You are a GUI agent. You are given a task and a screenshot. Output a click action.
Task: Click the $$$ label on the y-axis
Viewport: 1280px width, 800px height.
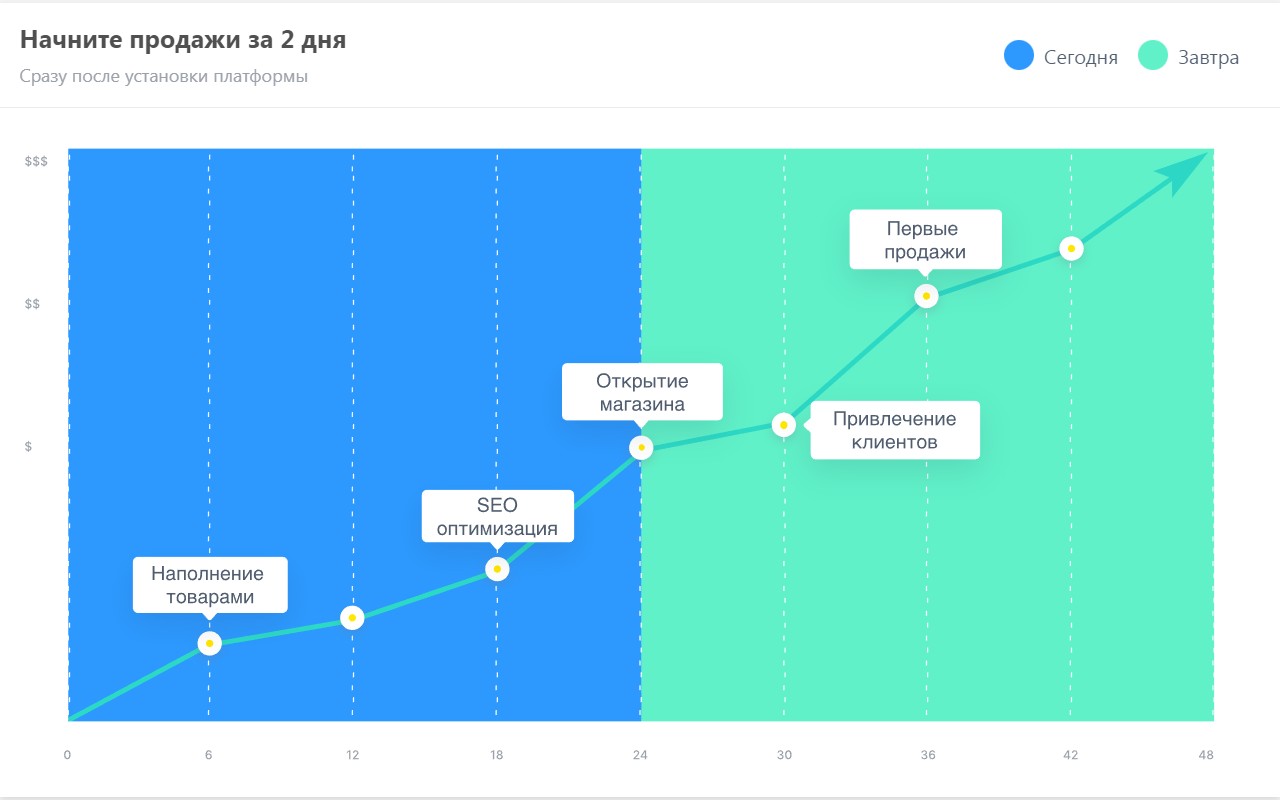tap(36, 161)
